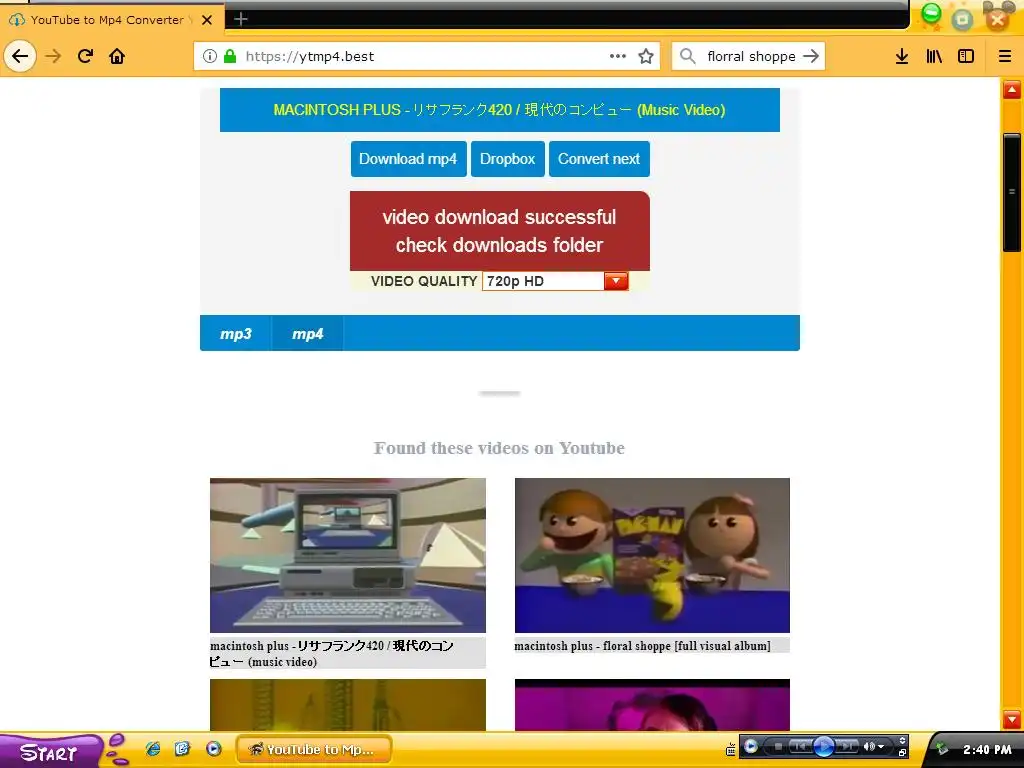Viewport: 1024px width, 768px height.
Task: Click the blue quick launch icon beside Internet Explorer
Action: click(x=182, y=749)
